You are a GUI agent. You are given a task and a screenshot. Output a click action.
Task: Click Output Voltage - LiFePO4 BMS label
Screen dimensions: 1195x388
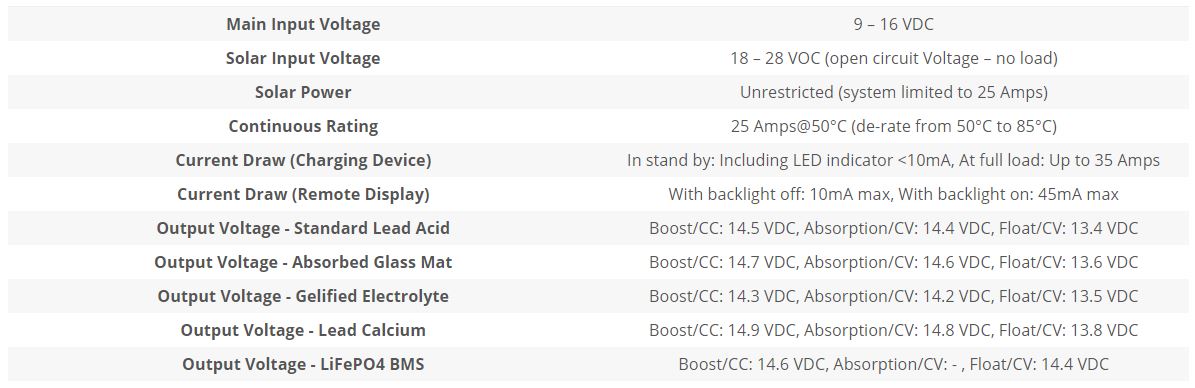[x=303, y=364]
